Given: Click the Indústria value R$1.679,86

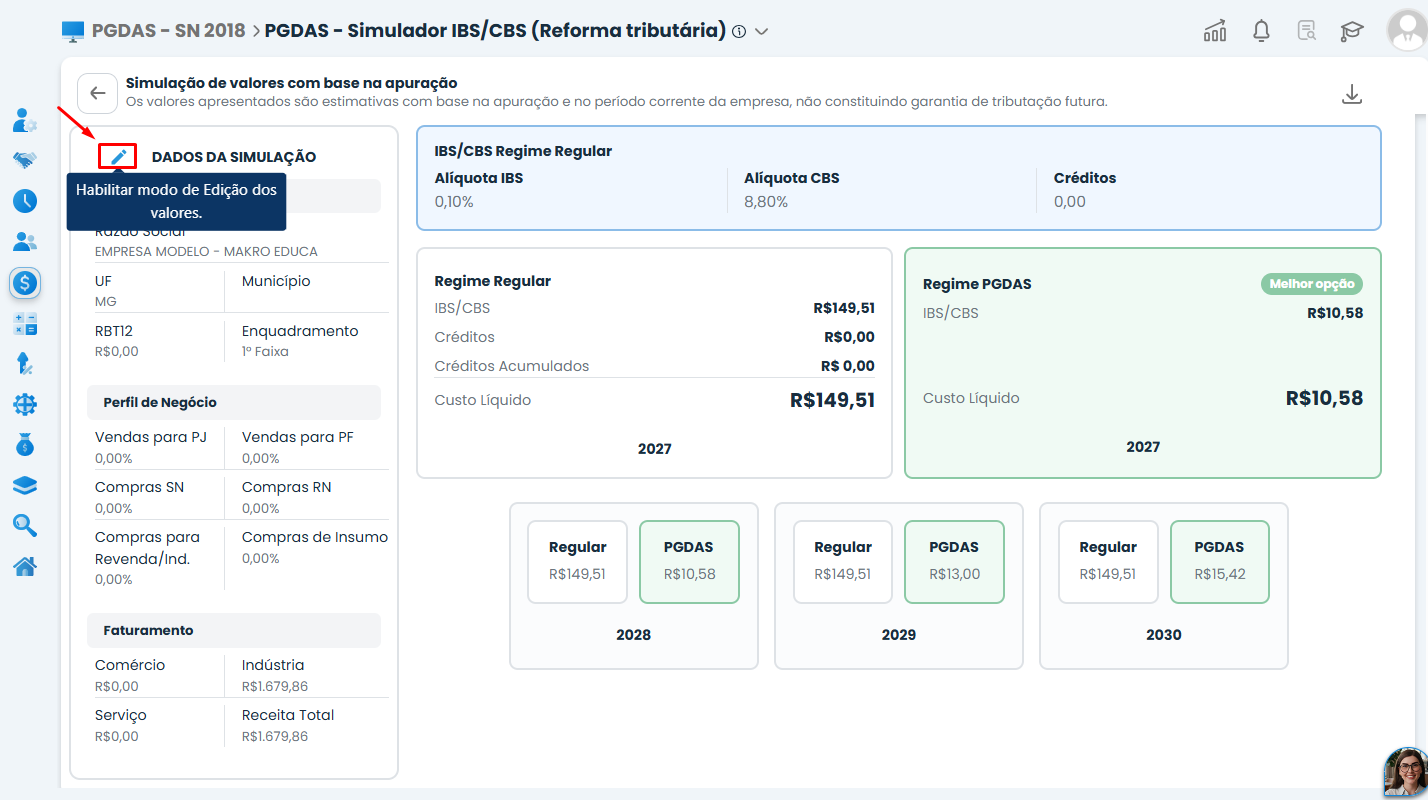Looking at the screenshot, I should pos(275,687).
